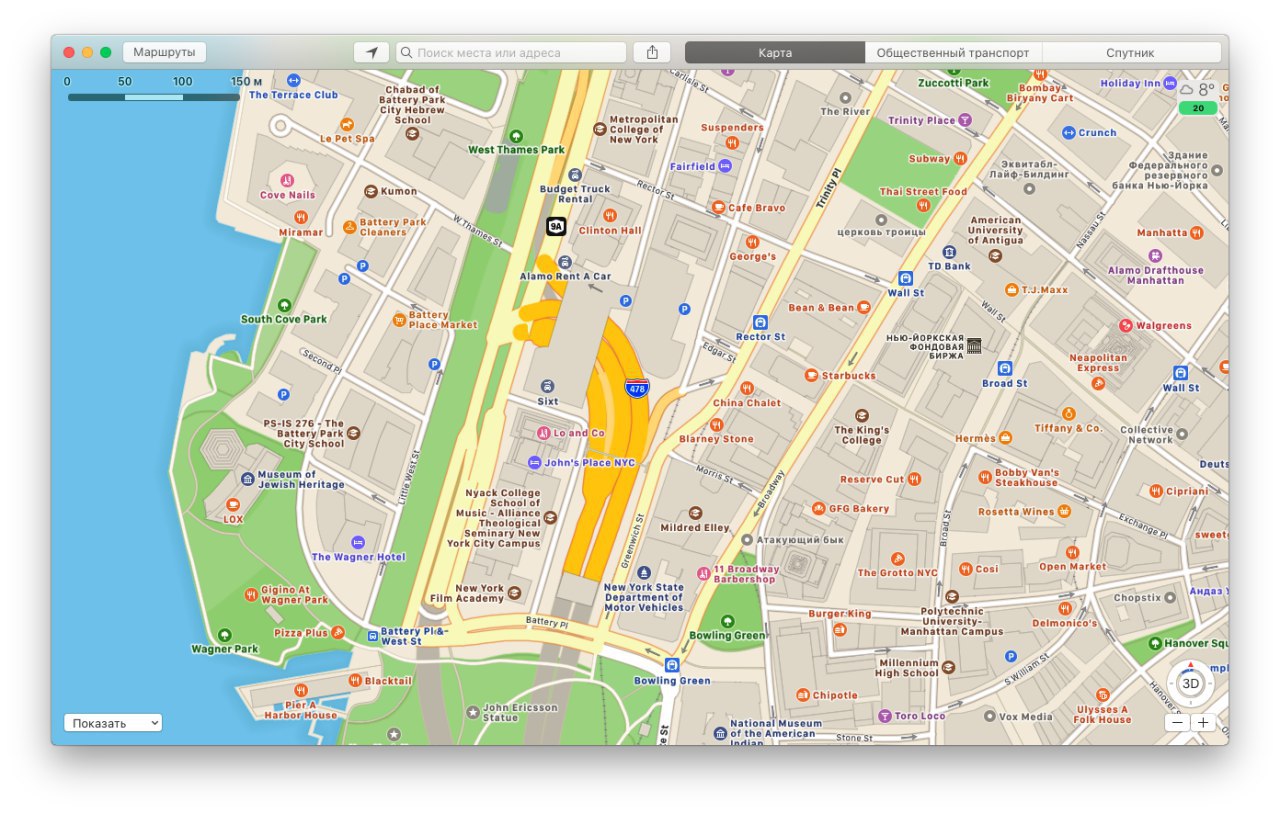Toggle the 3D view button
This screenshot has width=1280, height=813.
1190,684
